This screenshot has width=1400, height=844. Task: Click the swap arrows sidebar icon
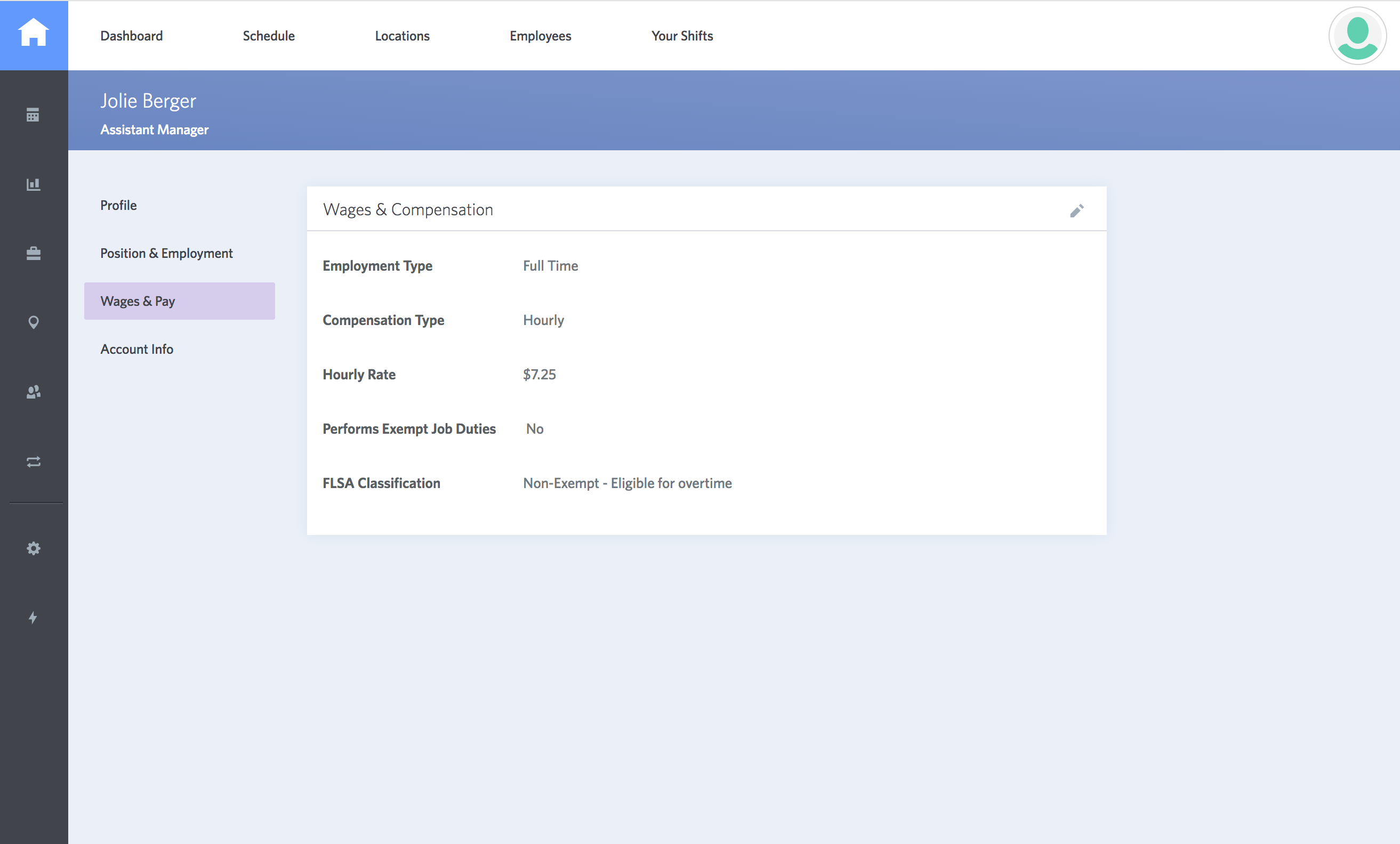(34, 461)
